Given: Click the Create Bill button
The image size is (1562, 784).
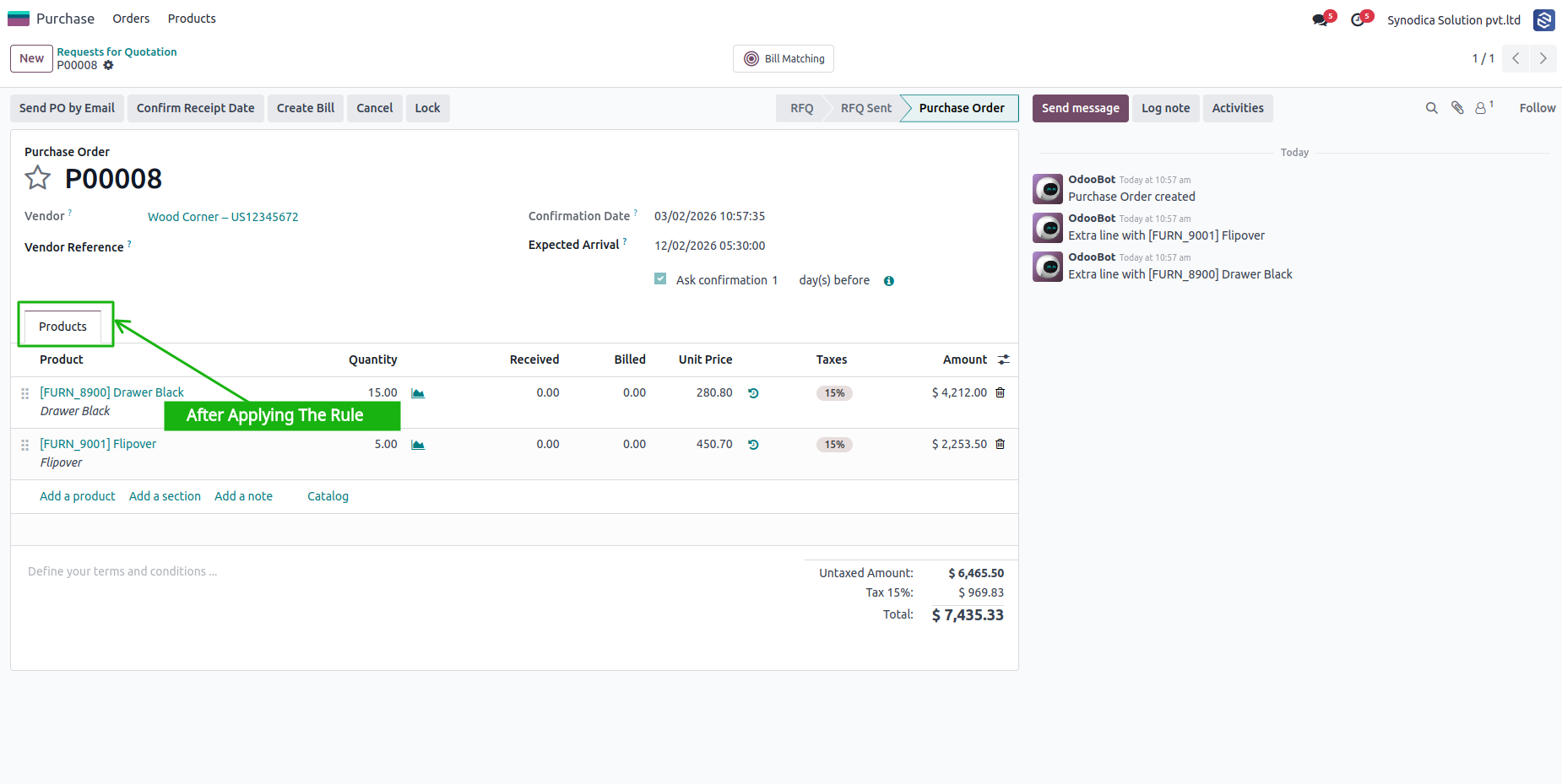Looking at the screenshot, I should [x=306, y=108].
